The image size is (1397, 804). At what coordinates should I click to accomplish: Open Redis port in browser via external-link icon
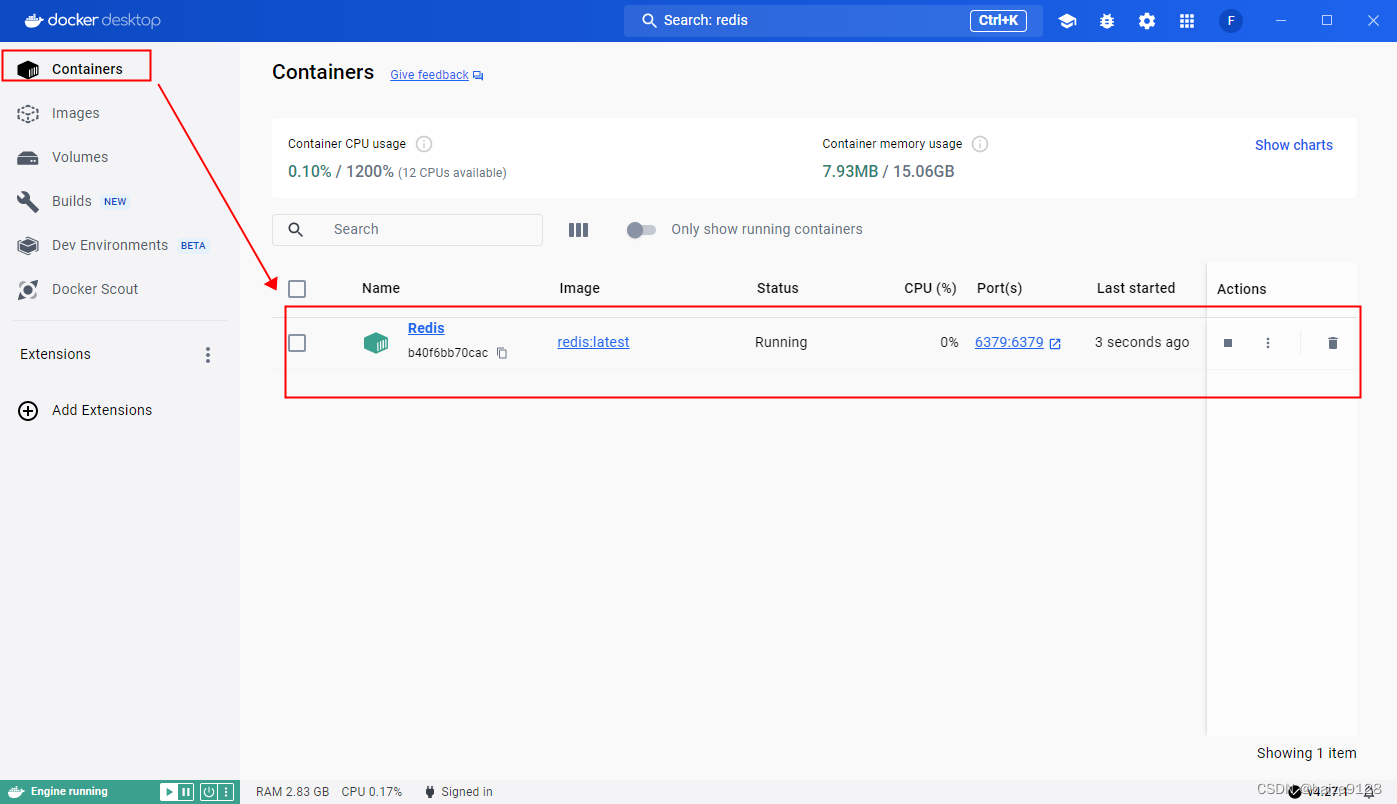(1055, 343)
